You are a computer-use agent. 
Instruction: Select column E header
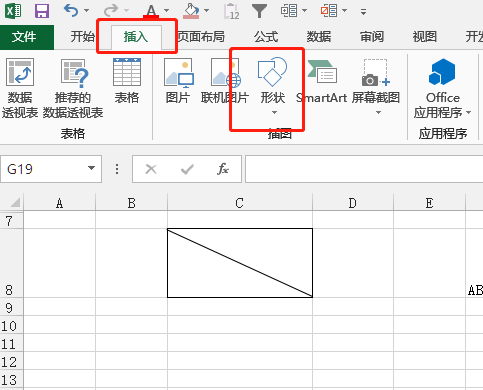[x=429, y=203]
